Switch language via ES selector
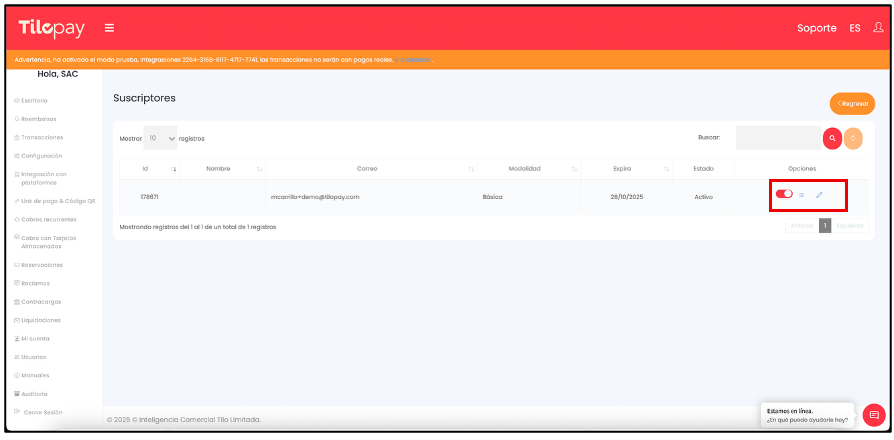 pyautogui.click(x=854, y=28)
